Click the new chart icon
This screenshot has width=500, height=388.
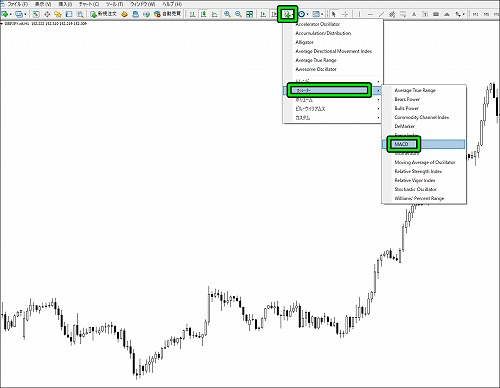tap(5, 14)
